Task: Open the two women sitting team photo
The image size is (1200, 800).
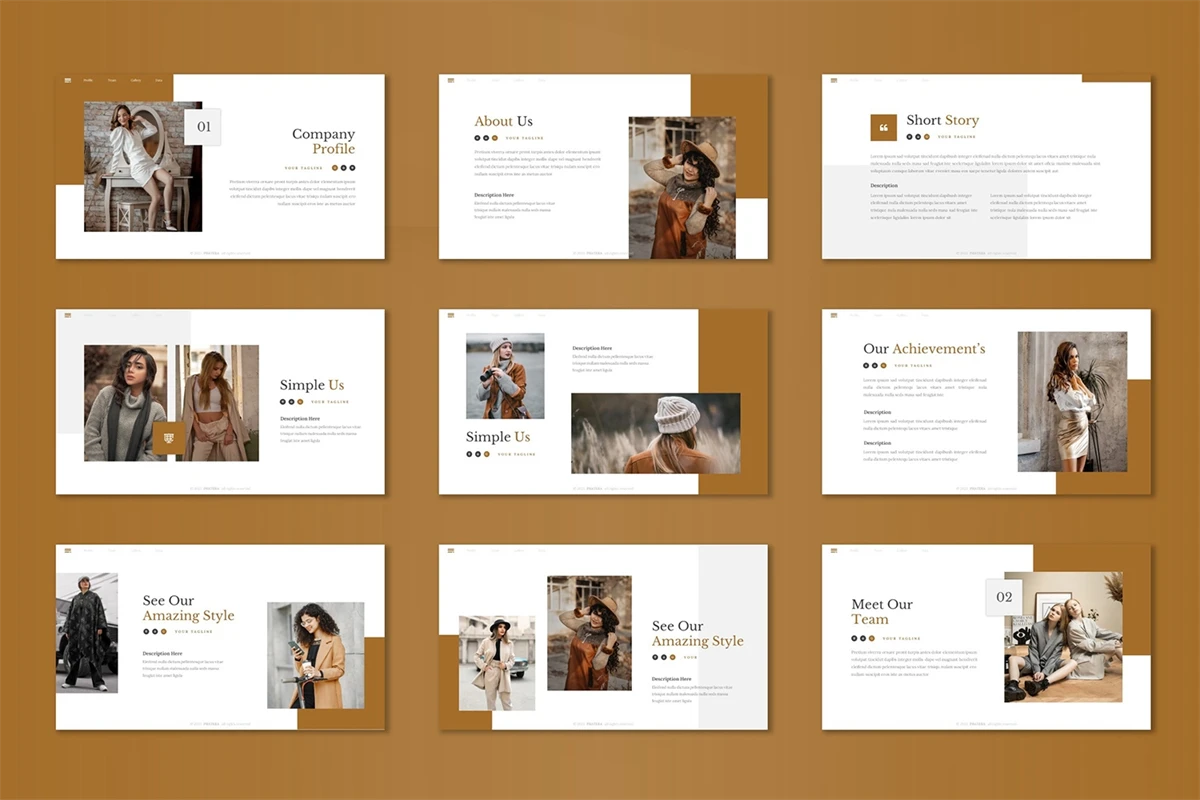Action: coord(1062,637)
